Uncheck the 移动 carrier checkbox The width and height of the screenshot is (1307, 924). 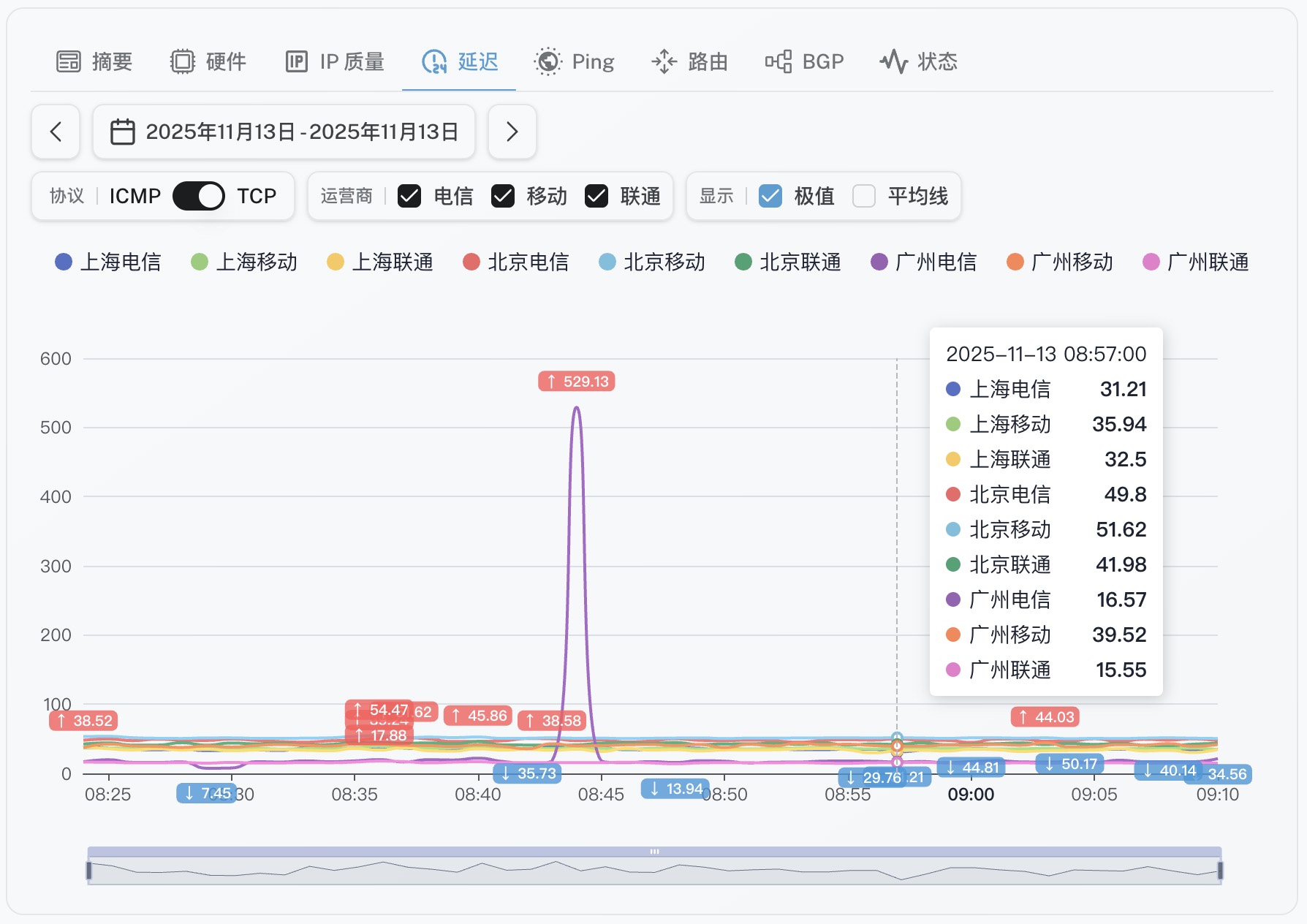click(x=503, y=196)
